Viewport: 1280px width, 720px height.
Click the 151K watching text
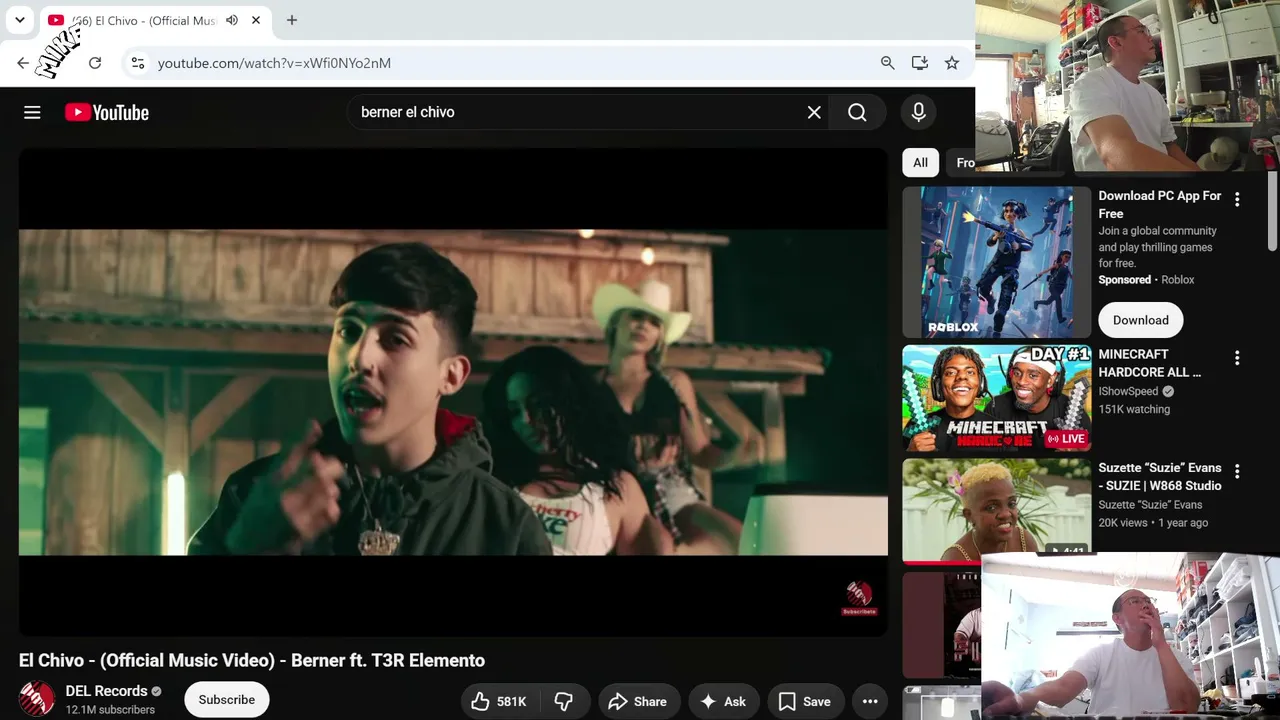tap(1134, 409)
